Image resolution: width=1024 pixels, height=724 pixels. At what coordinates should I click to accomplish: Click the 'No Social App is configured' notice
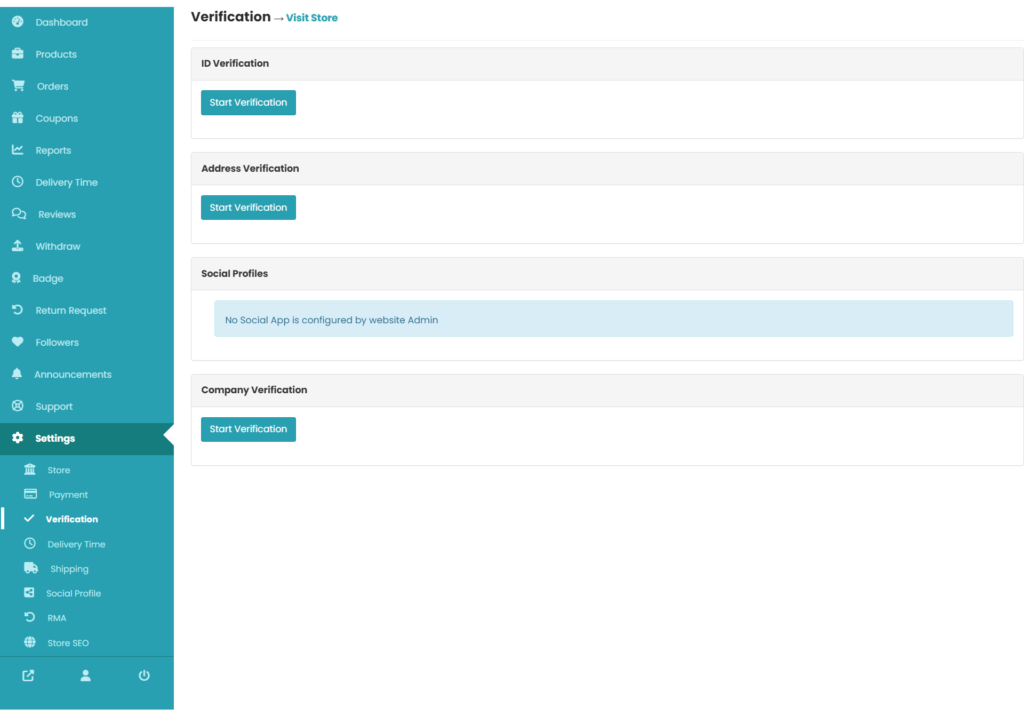click(x=613, y=319)
